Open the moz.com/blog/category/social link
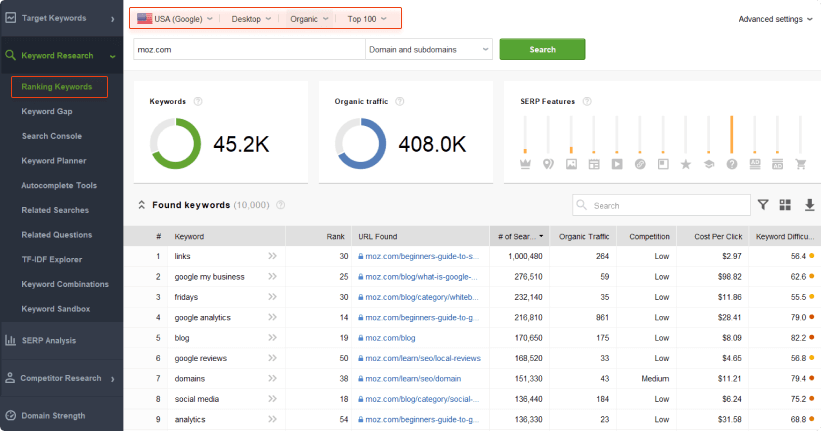 coord(422,399)
